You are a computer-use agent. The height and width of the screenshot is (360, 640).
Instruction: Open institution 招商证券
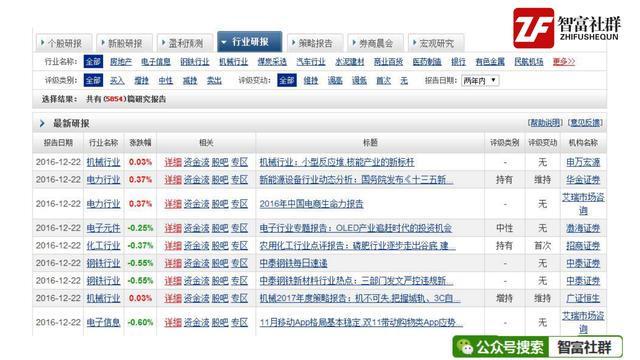[x=583, y=246]
